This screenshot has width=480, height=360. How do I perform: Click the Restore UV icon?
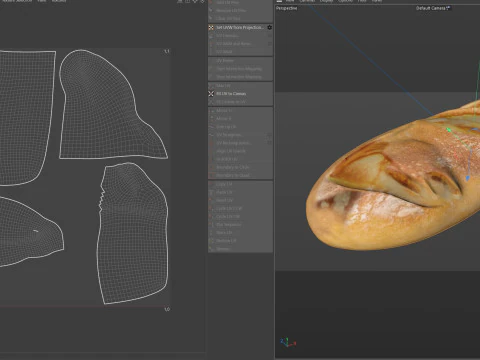[x=211, y=240]
